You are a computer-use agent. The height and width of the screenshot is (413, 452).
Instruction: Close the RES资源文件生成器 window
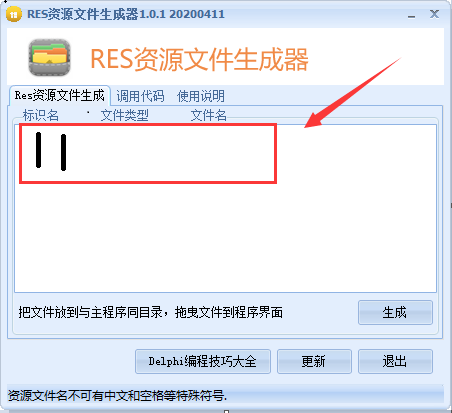pos(434,14)
